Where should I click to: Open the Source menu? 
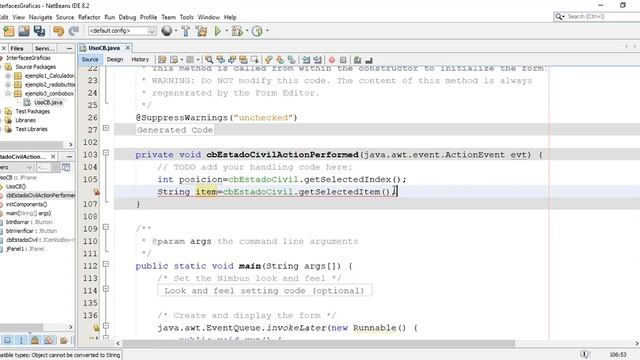point(65,17)
